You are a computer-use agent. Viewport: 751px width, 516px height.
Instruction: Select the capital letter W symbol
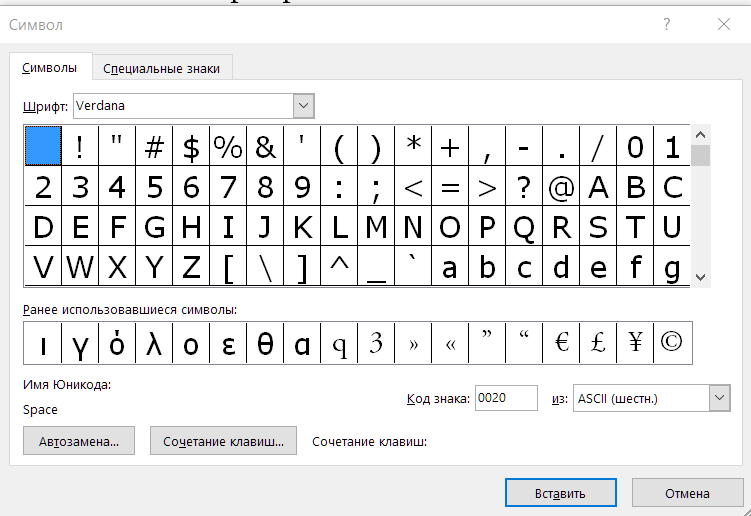pyautogui.click(x=80, y=266)
